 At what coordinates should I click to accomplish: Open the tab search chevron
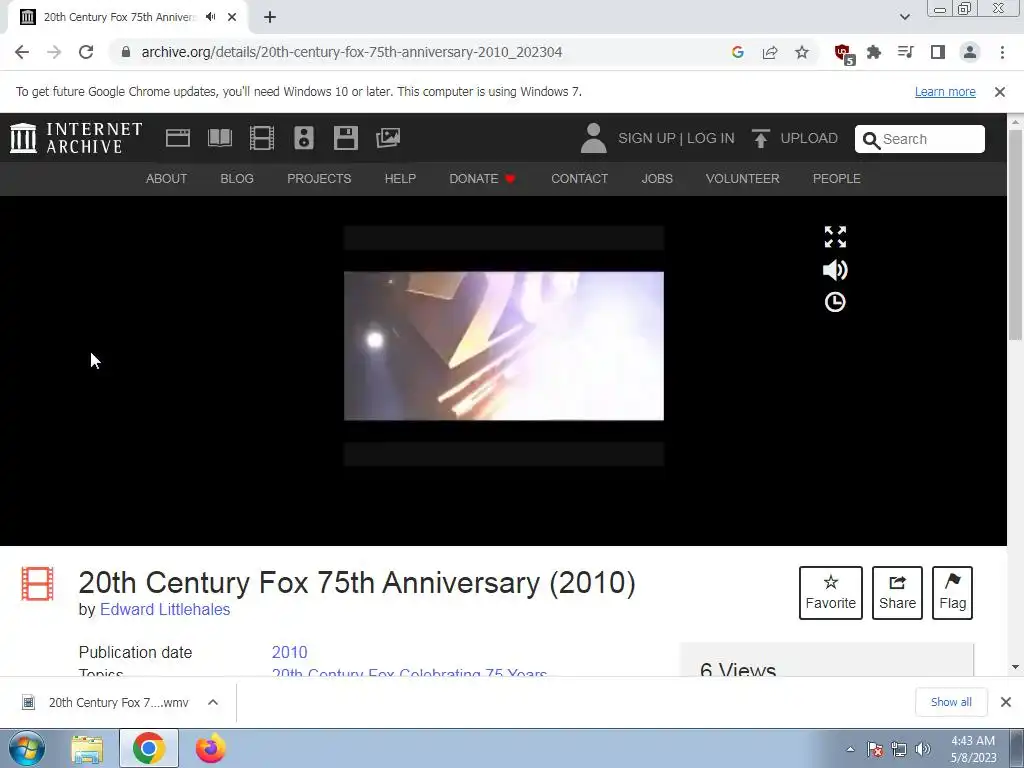coord(904,17)
